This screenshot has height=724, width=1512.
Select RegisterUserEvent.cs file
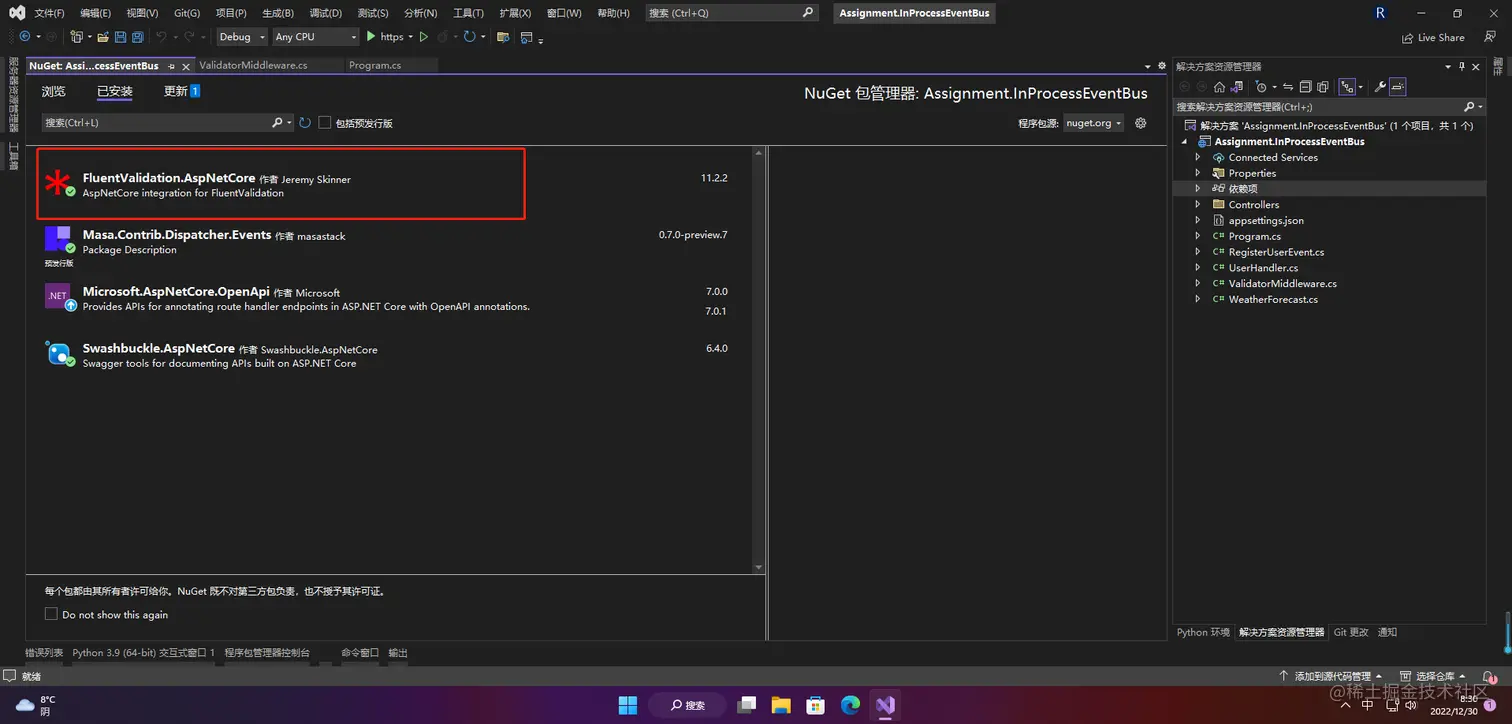1276,252
